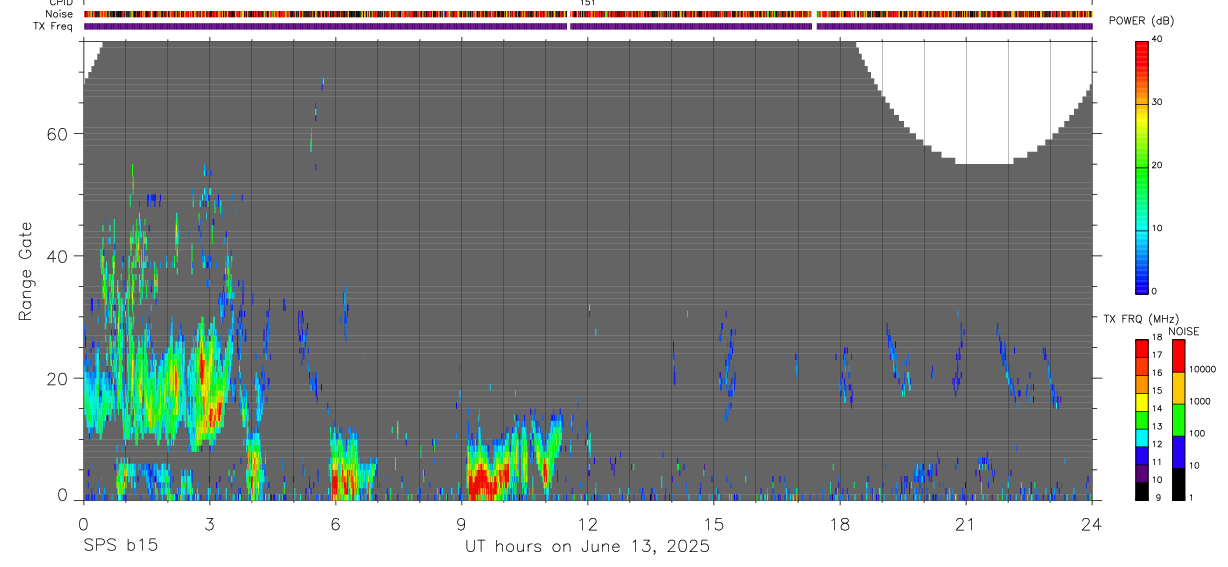Select the yellow swatch between 14 and 15 MHz

pos(1141,400)
